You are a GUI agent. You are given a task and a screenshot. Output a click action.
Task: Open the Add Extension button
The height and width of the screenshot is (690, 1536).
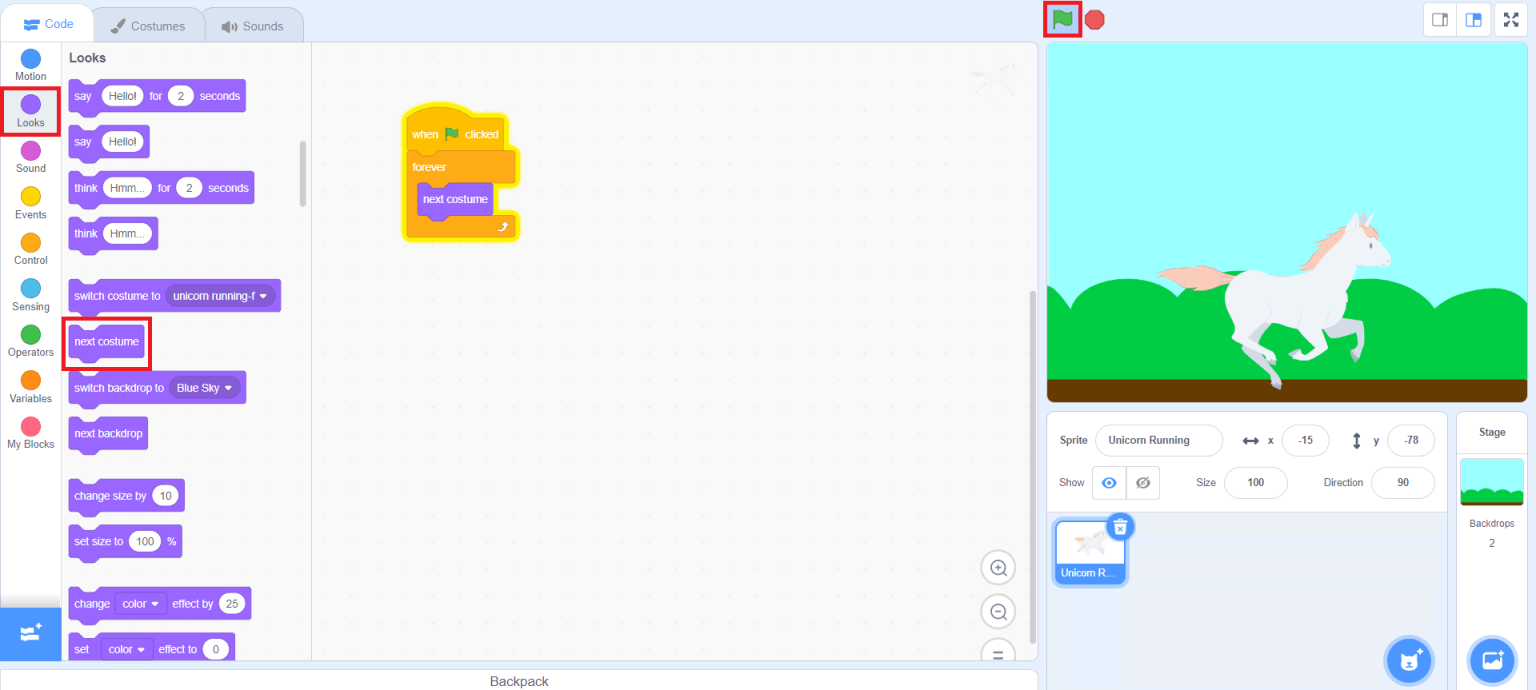pyautogui.click(x=30, y=634)
